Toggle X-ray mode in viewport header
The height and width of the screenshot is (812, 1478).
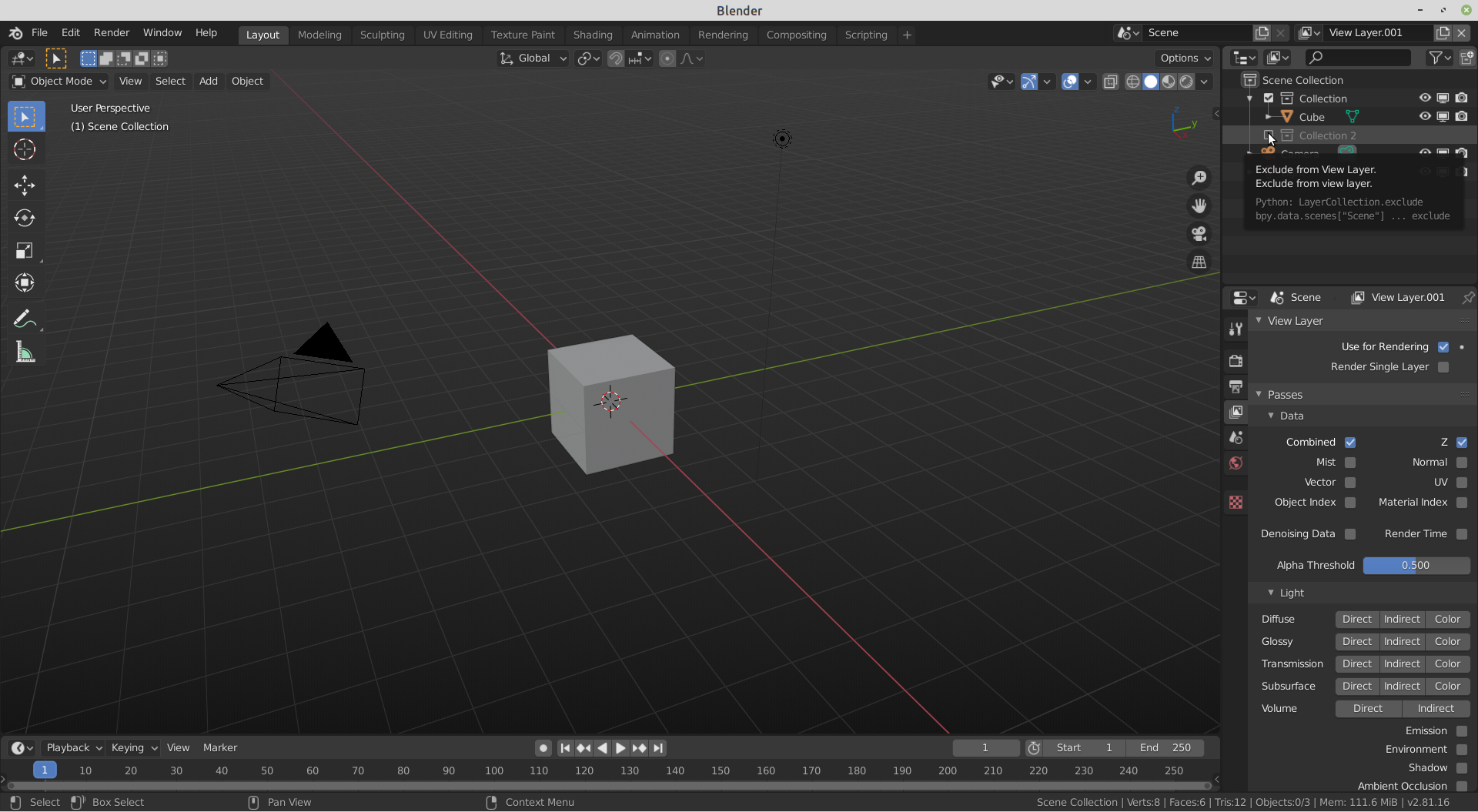tap(1110, 82)
